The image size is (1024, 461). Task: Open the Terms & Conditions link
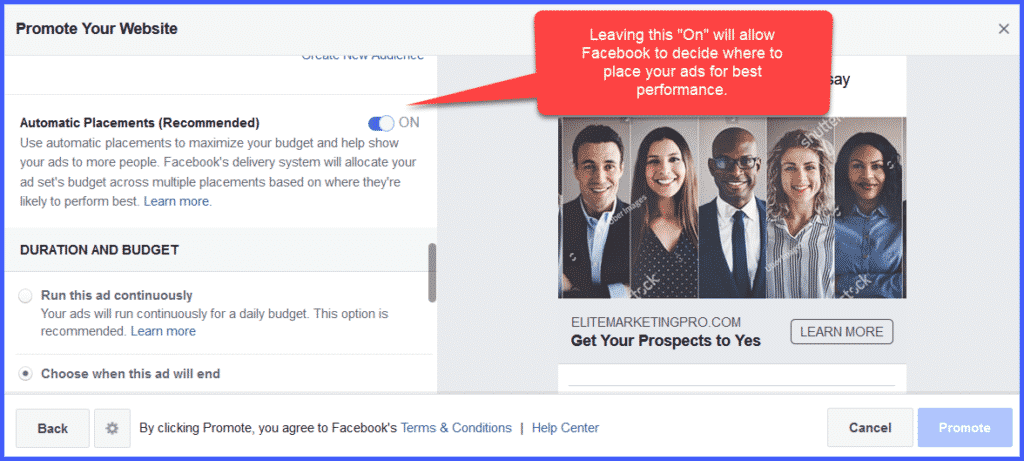click(456, 428)
